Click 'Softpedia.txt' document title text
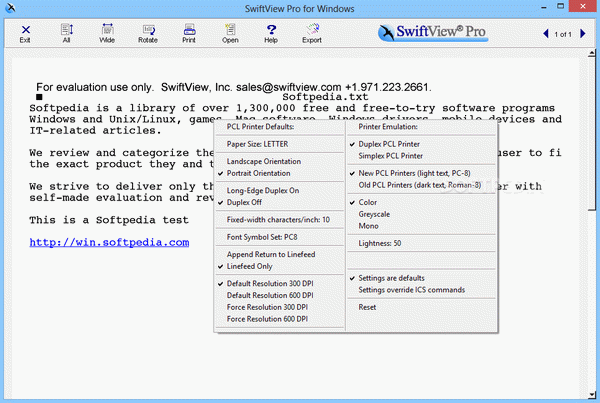Viewport: 600px width, 403px height. pyautogui.click(x=325, y=97)
